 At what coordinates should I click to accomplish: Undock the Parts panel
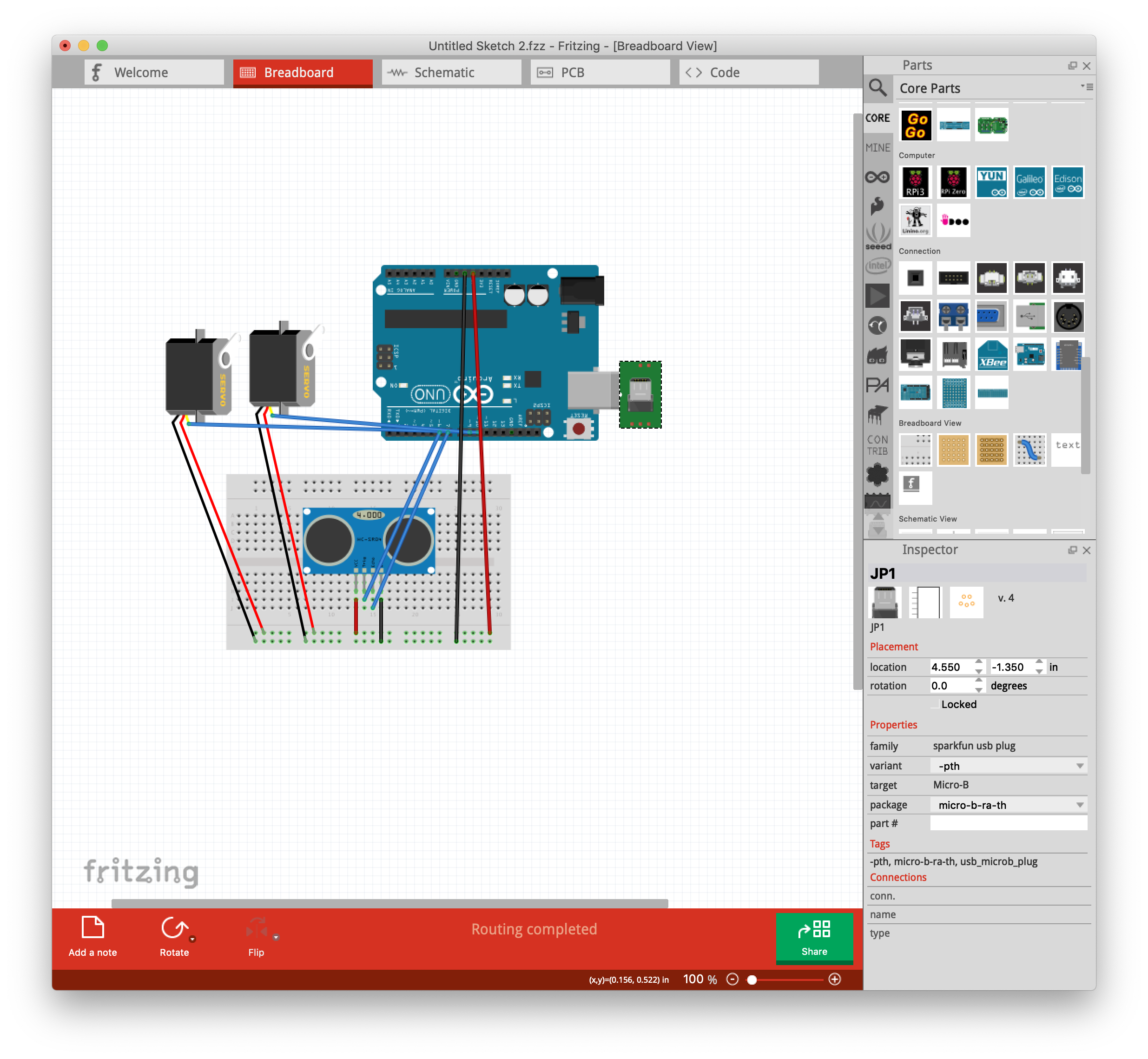[x=1072, y=66]
